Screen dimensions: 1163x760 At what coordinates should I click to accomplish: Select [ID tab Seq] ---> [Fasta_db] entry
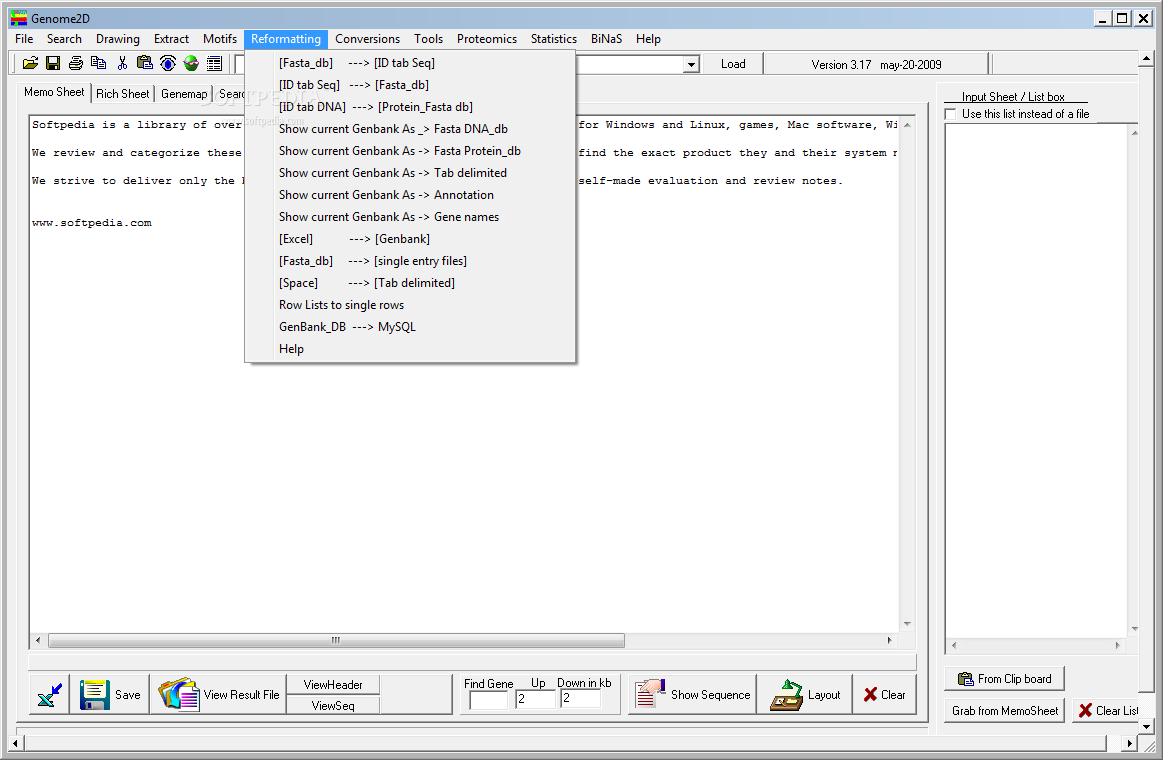pyautogui.click(x=410, y=85)
